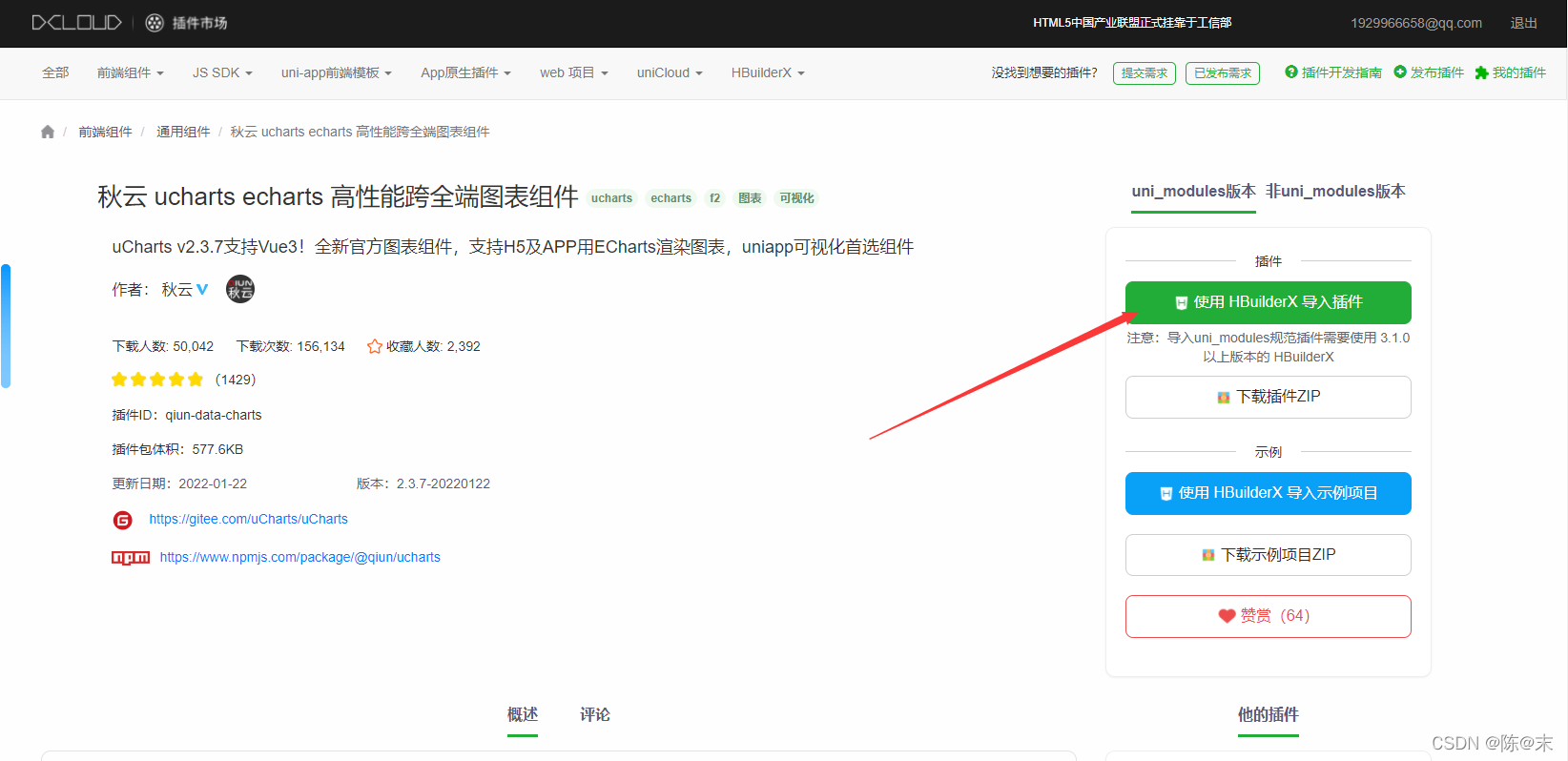Click 赞赏 (64) button
This screenshot has height=761, width=1568.
[x=1269, y=616]
